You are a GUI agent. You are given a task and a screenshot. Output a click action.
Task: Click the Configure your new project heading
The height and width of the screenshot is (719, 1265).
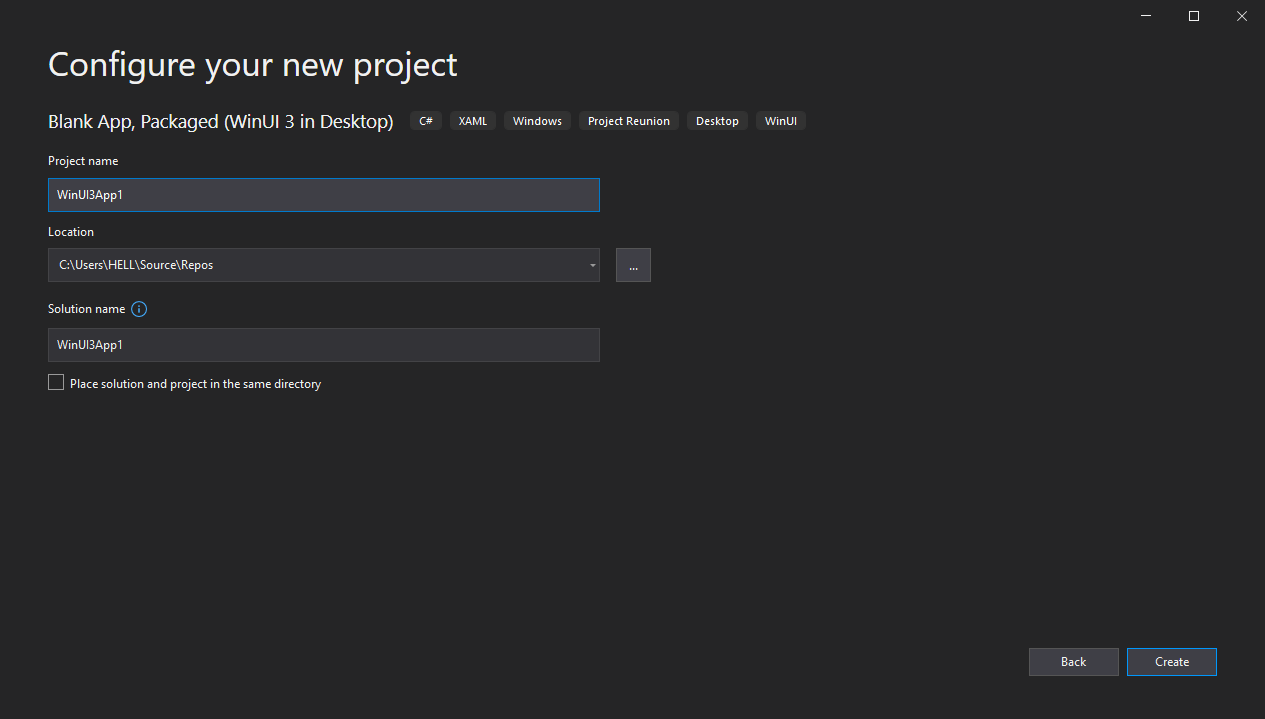(252, 64)
